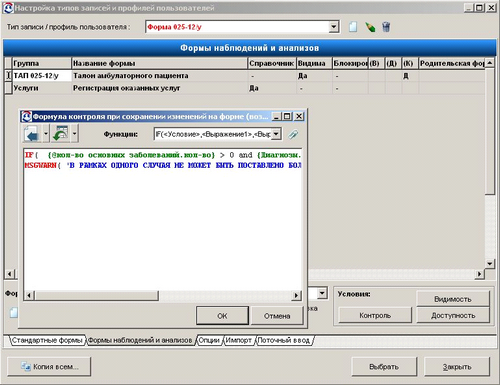Viewport: 500px width, 385px height.
Task: Maximize the formula control dialog
Action: coord(287,116)
